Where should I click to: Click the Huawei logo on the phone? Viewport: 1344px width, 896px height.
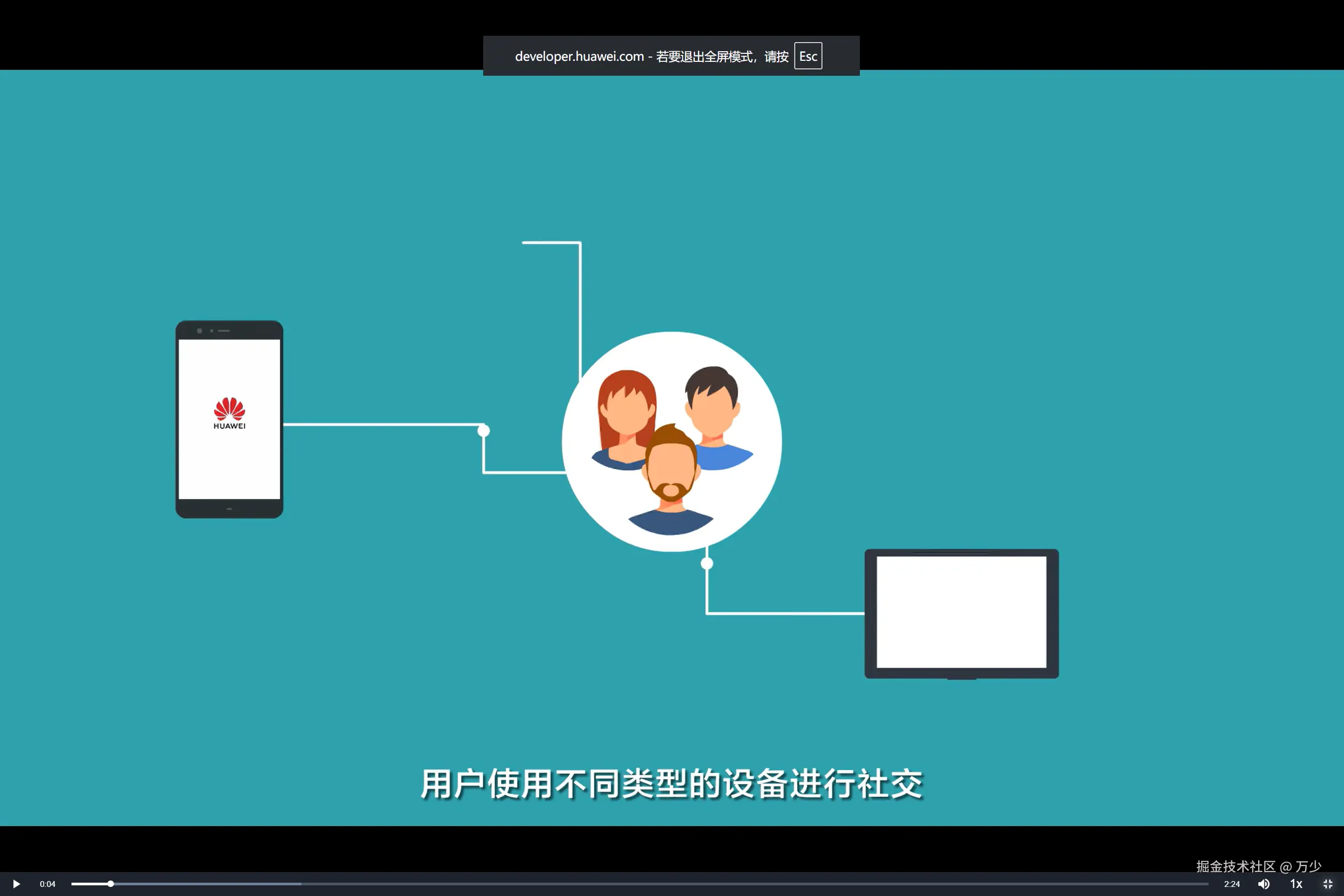pyautogui.click(x=229, y=413)
